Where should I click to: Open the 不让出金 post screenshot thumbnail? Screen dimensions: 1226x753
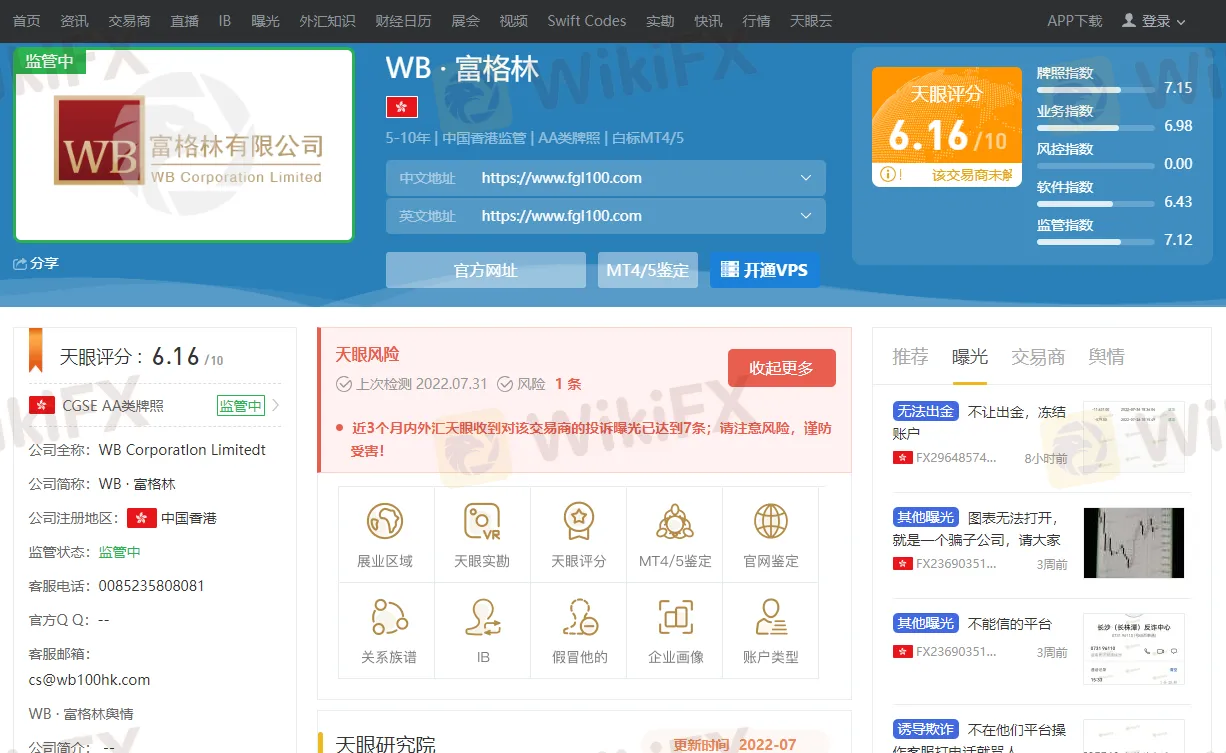1133,436
